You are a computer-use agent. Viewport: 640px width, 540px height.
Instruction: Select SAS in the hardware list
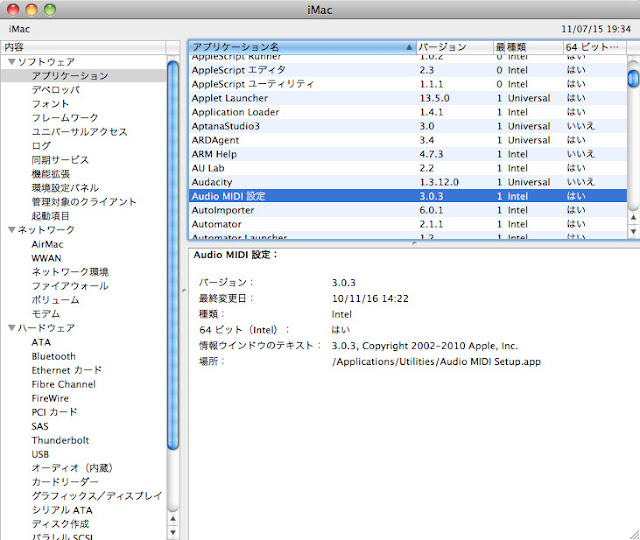[x=40, y=426]
